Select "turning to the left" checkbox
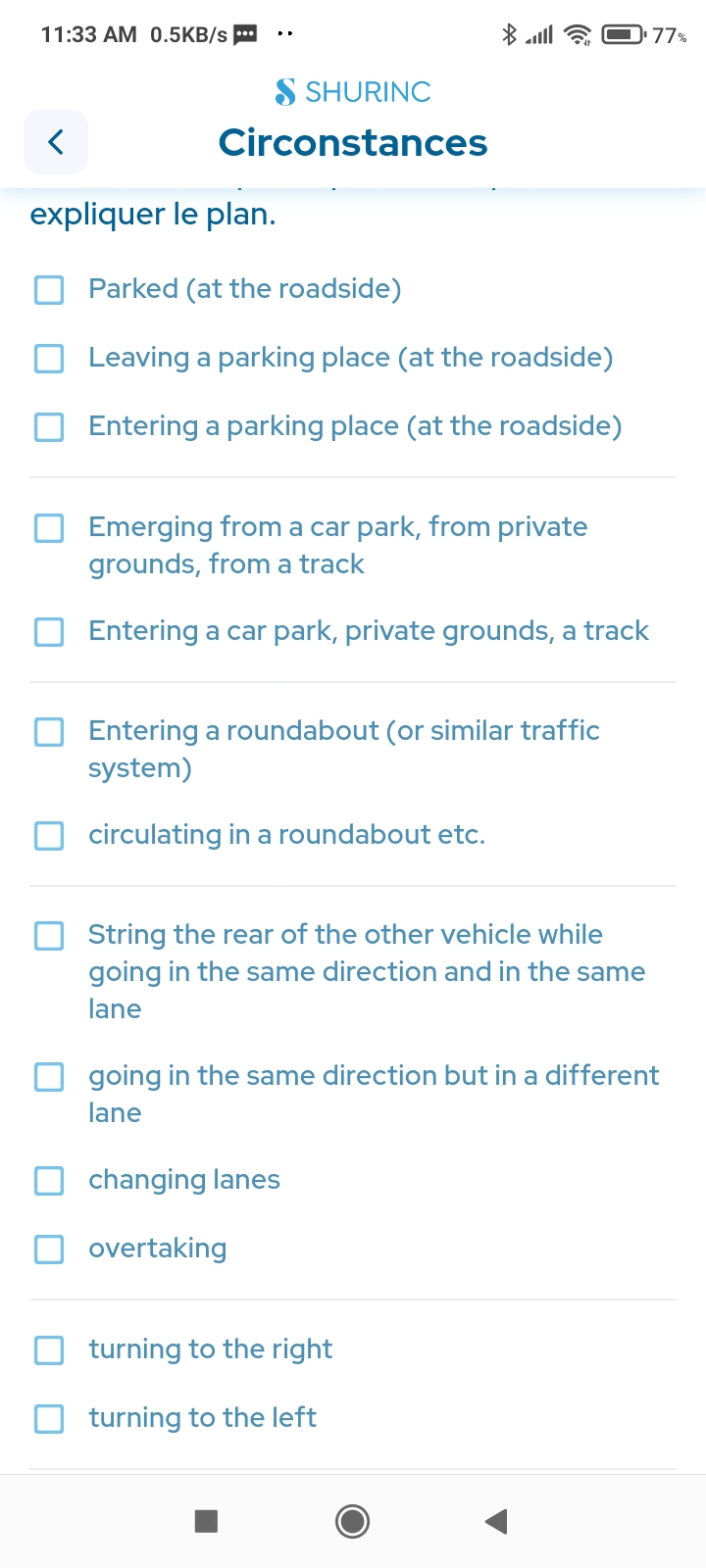Viewport: 706px width, 1568px height. [x=49, y=1418]
